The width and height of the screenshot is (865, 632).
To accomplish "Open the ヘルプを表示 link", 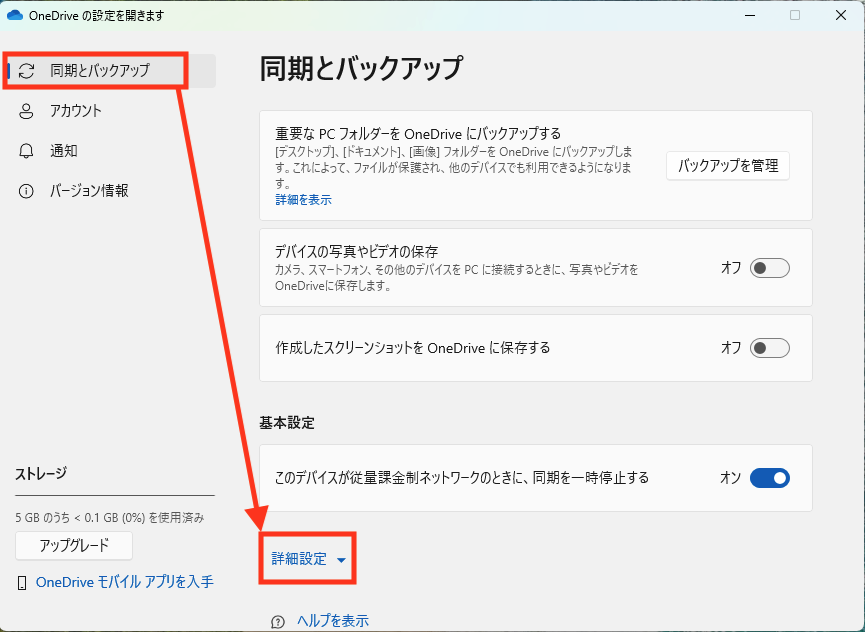I will pyautogui.click(x=333, y=621).
